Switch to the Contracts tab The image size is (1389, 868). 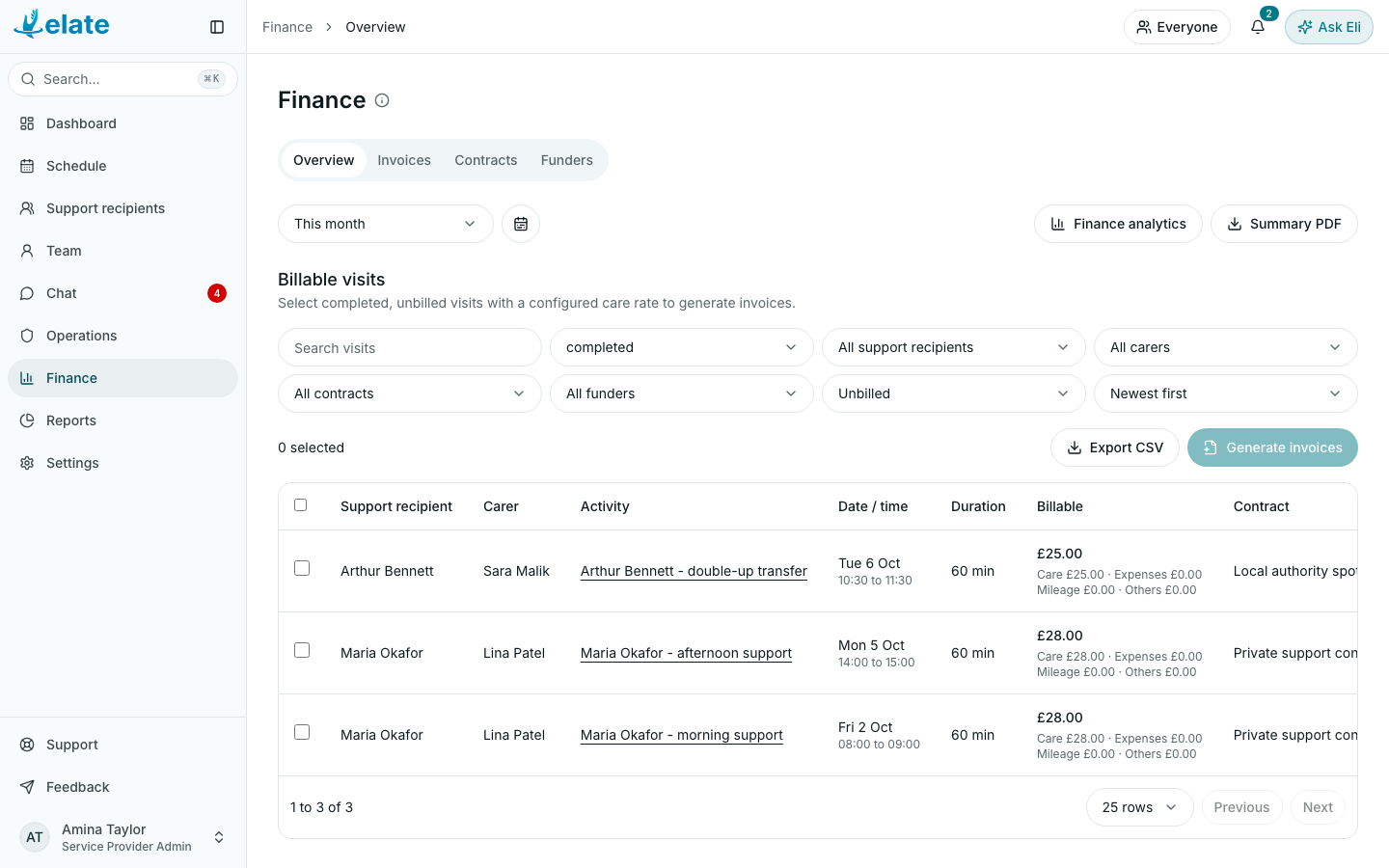(x=486, y=160)
